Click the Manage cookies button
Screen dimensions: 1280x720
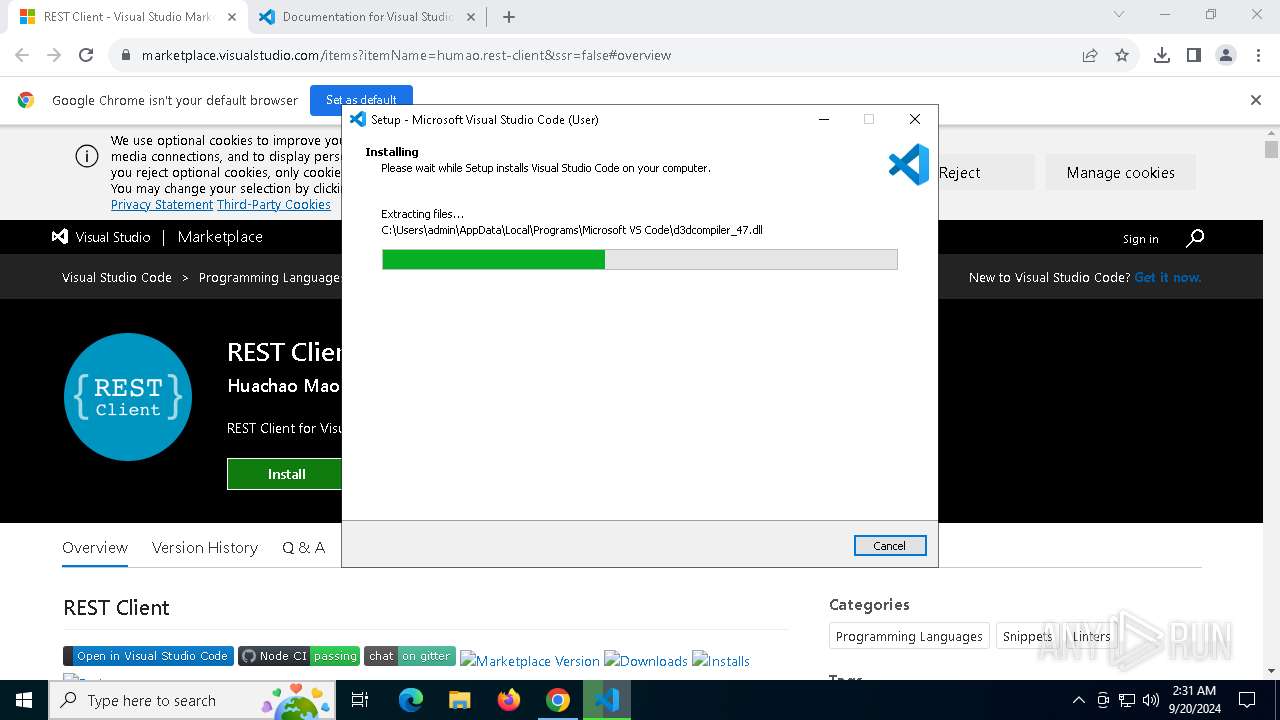point(1120,173)
